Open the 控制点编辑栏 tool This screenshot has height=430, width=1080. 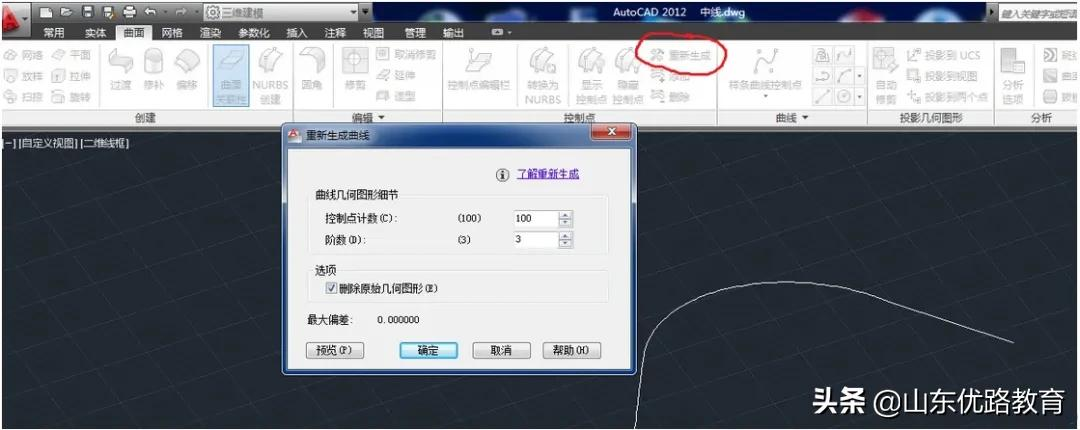tap(479, 70)
